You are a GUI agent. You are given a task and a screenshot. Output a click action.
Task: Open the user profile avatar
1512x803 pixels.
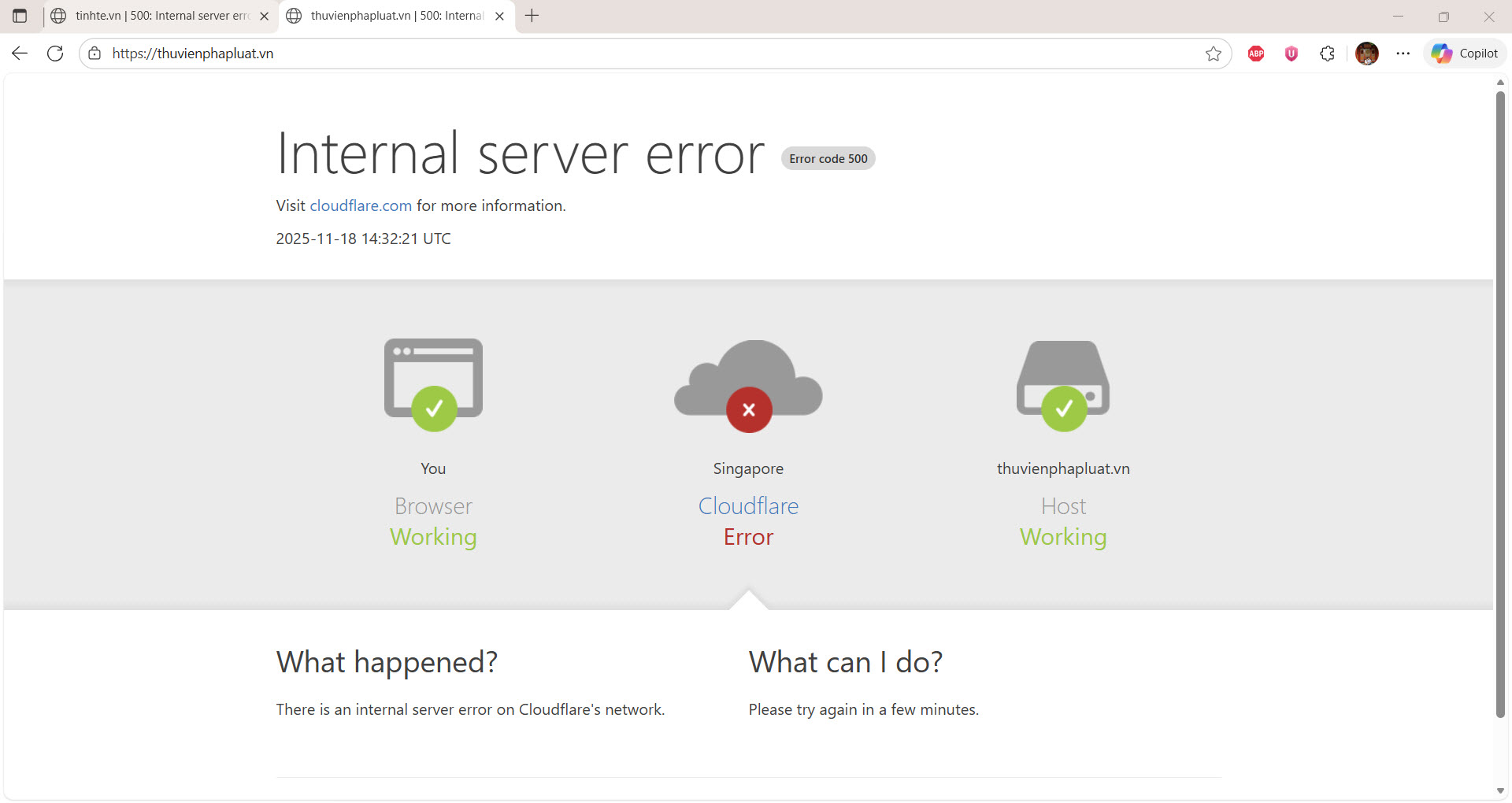pyautogui.click(x=1367, y=54)
